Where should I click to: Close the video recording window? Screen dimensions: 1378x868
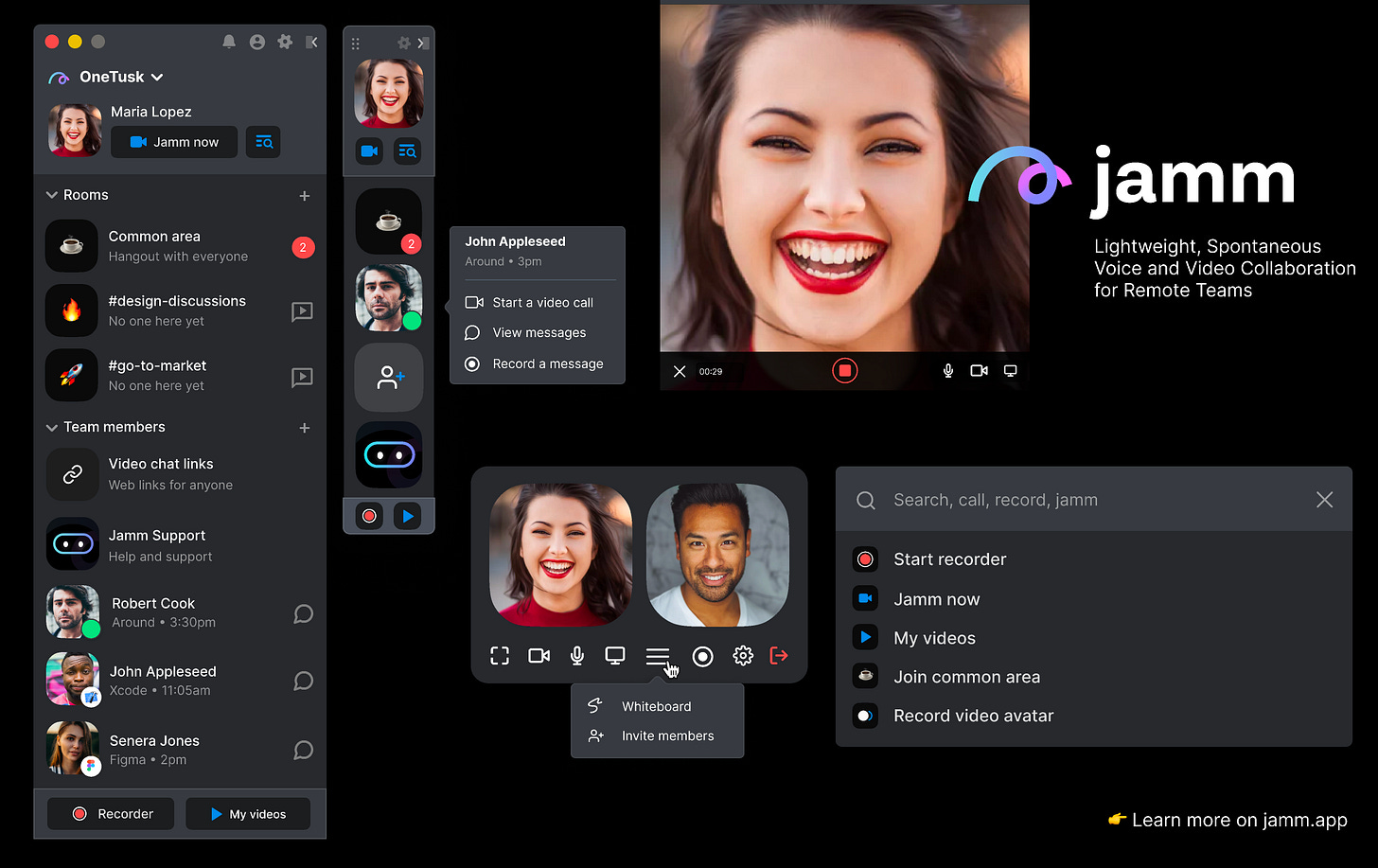click(680, 371)
